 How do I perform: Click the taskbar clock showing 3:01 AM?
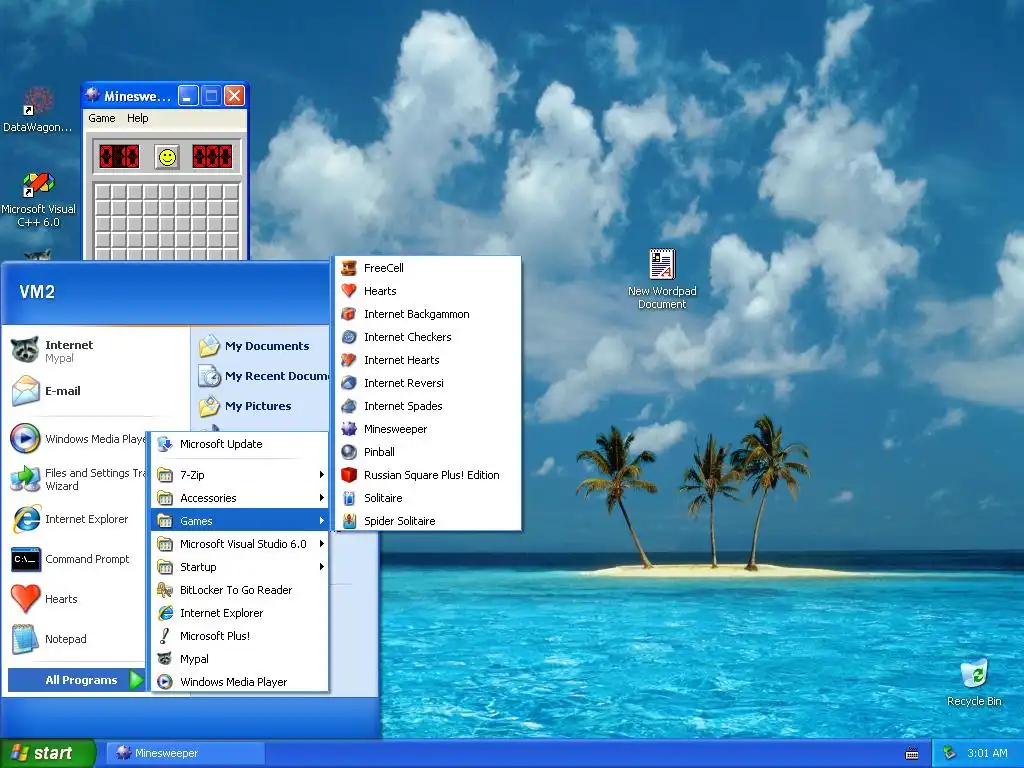[987, 753]
